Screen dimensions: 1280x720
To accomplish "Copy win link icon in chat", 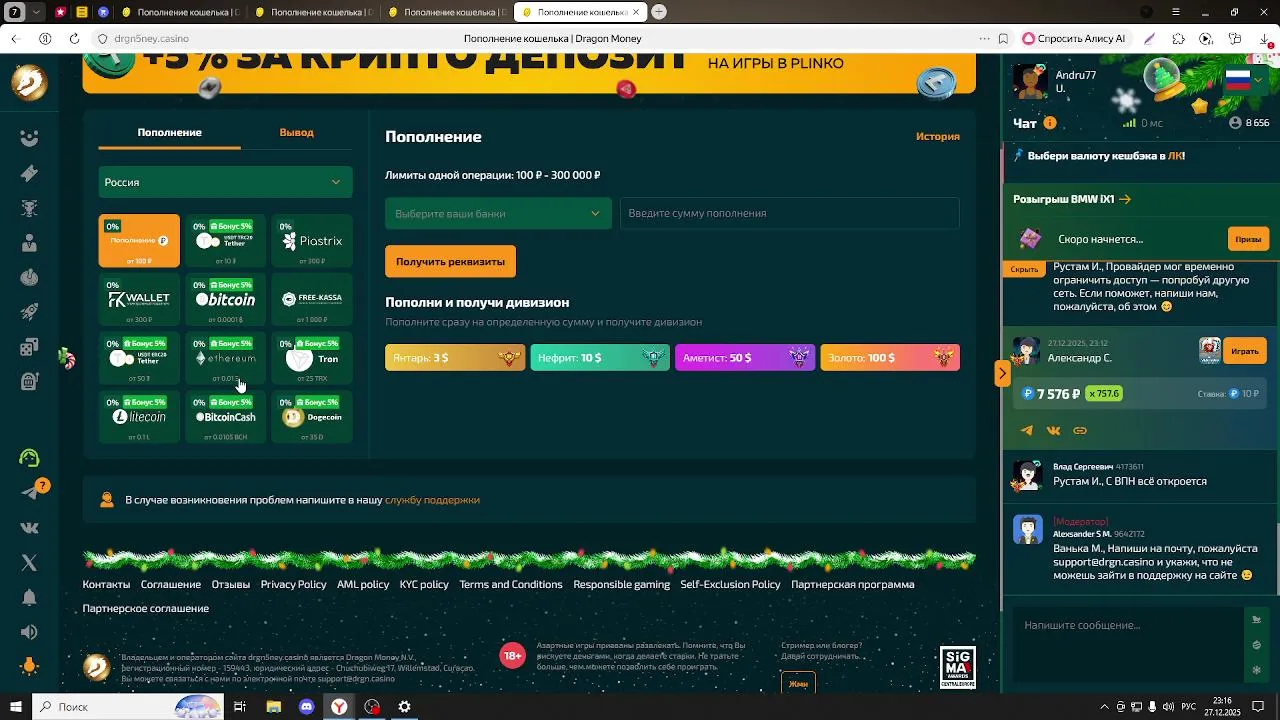I will [1080, 431].
